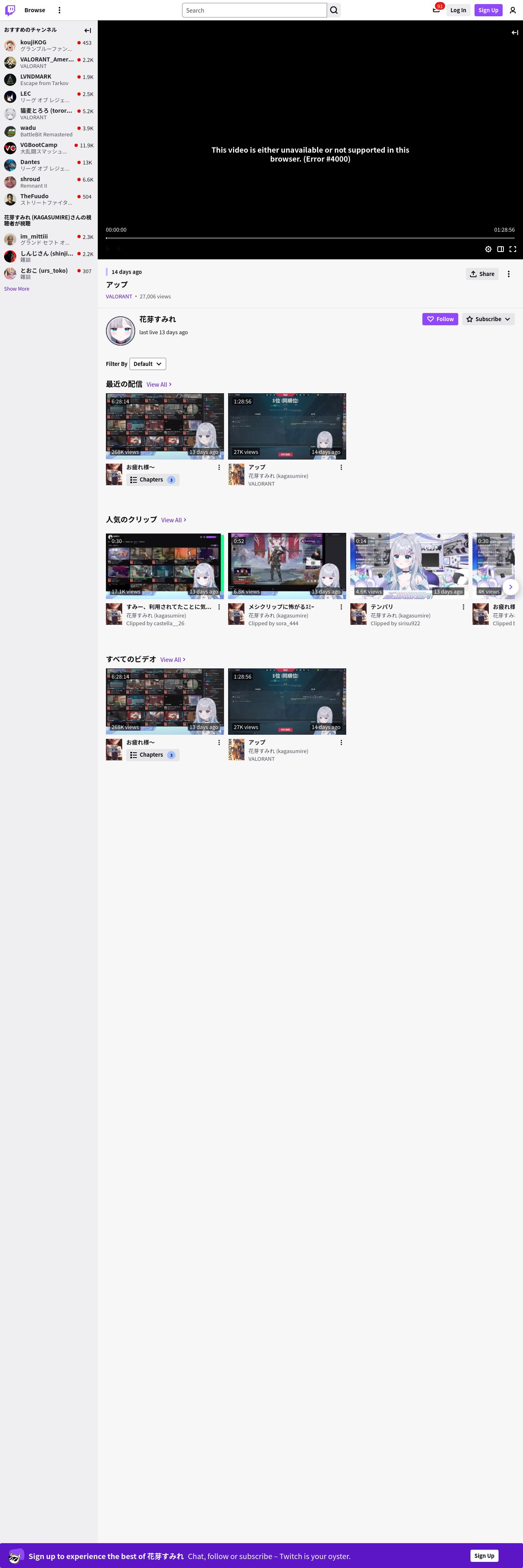Toggle theatre mode in the player
The height and width of the screenshot is (1568, 523).
coord(501,249)
